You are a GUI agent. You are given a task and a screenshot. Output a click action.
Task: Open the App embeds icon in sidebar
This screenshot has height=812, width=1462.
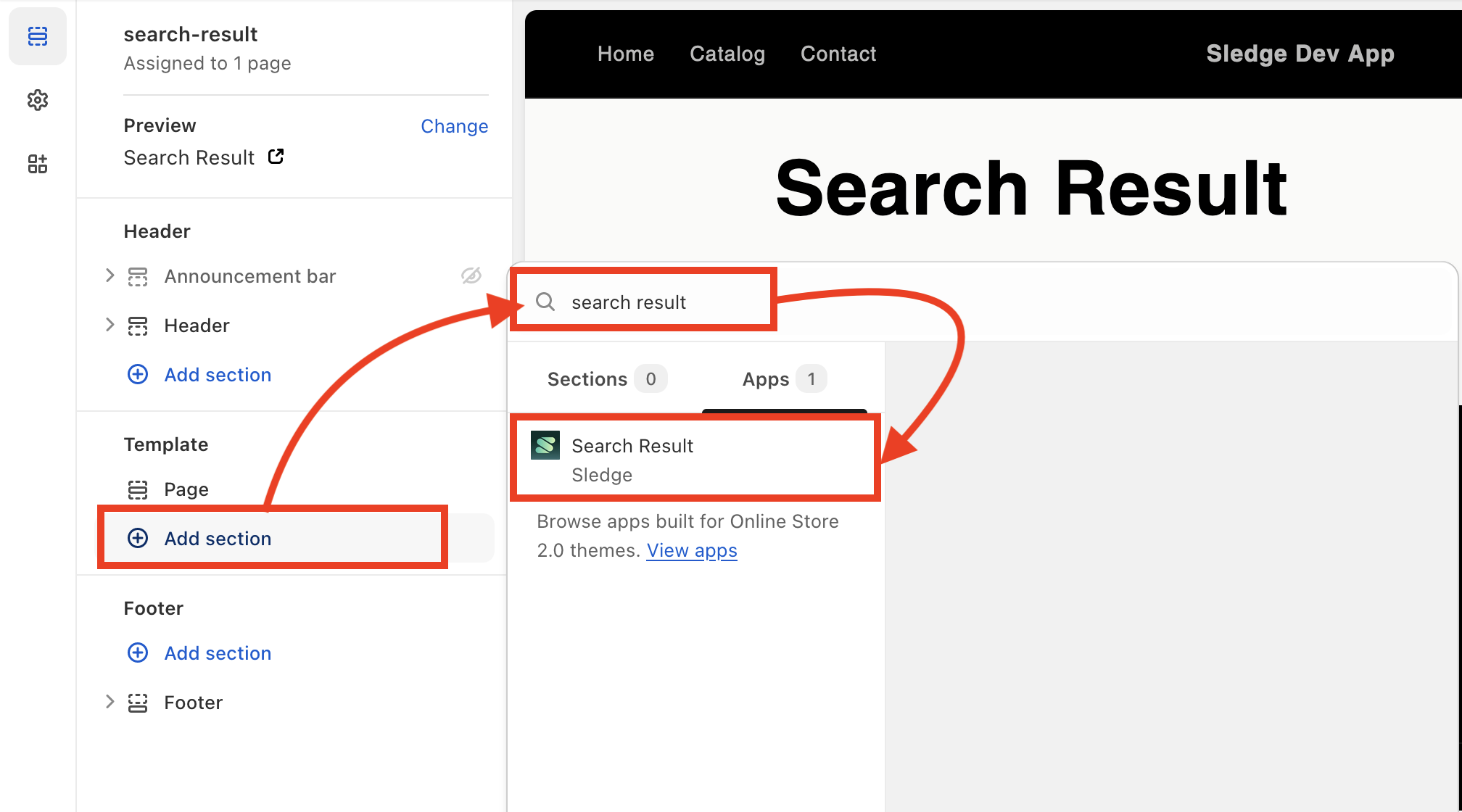(38, 164)
